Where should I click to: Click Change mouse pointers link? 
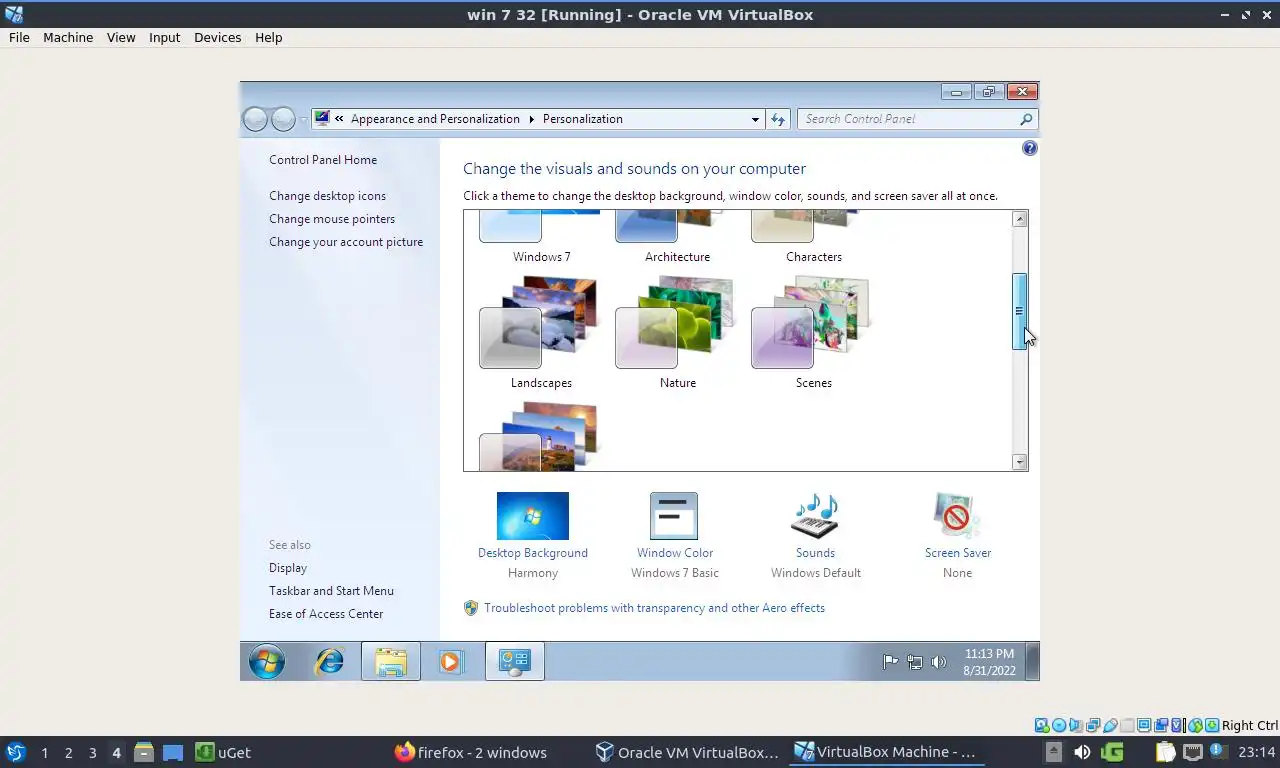tap(332, 219)
